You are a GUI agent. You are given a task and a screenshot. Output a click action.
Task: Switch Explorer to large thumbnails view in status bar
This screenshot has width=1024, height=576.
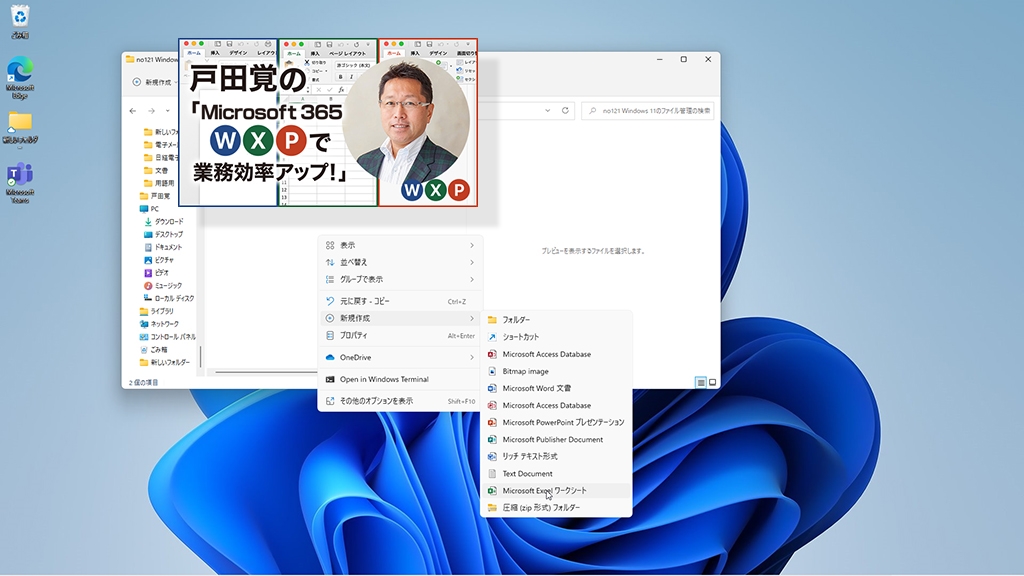712,383
